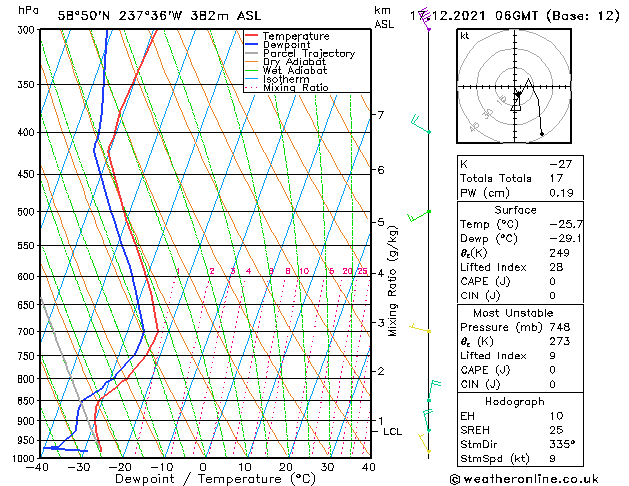Click the yellow wind barb near 950 hPa
Image resolution: width=629 pixels, height=486 pixels.
(x=423, y=441)
